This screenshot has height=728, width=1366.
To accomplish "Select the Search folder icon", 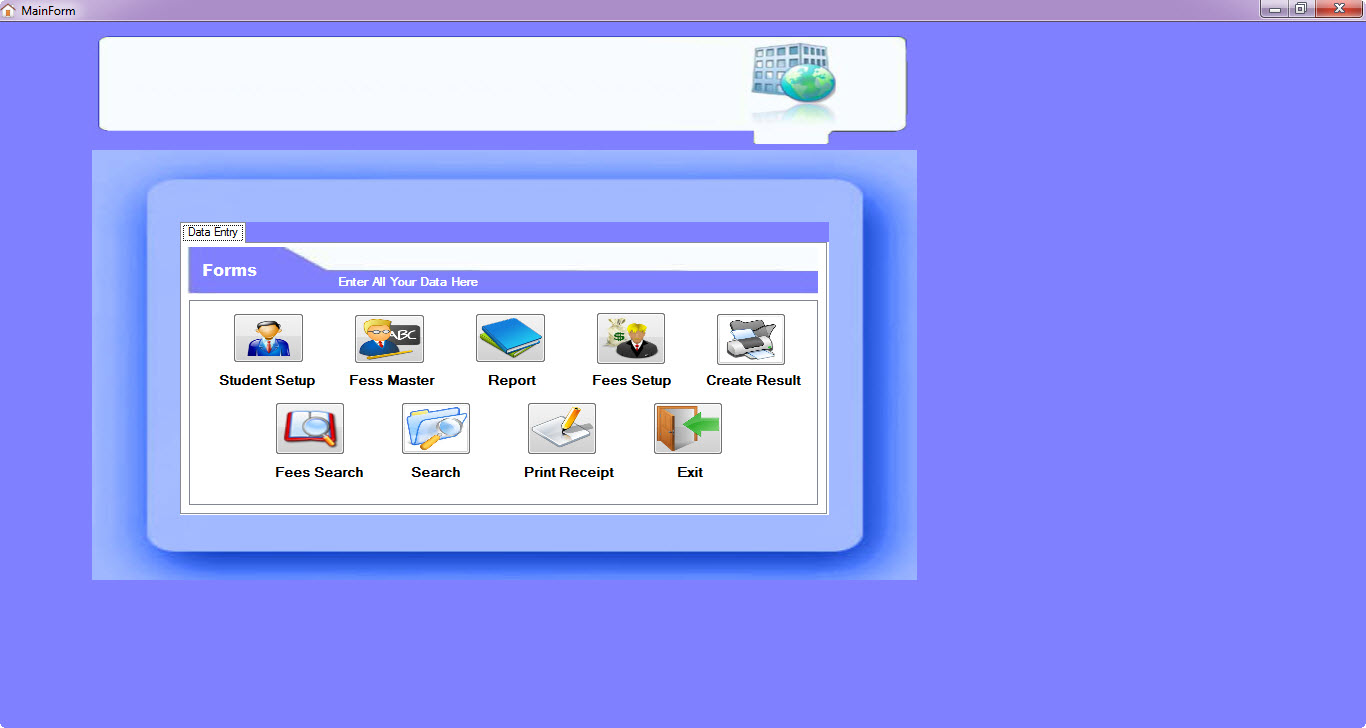I will pos(436,428).
